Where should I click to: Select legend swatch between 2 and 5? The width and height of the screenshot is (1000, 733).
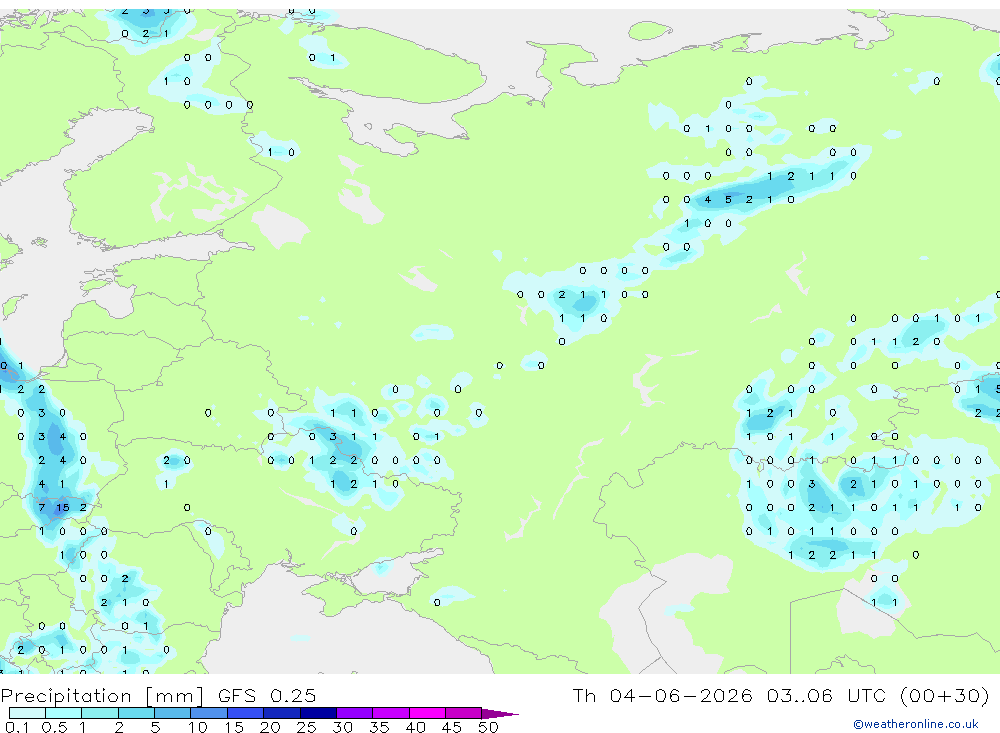click(x=136, y=713)
